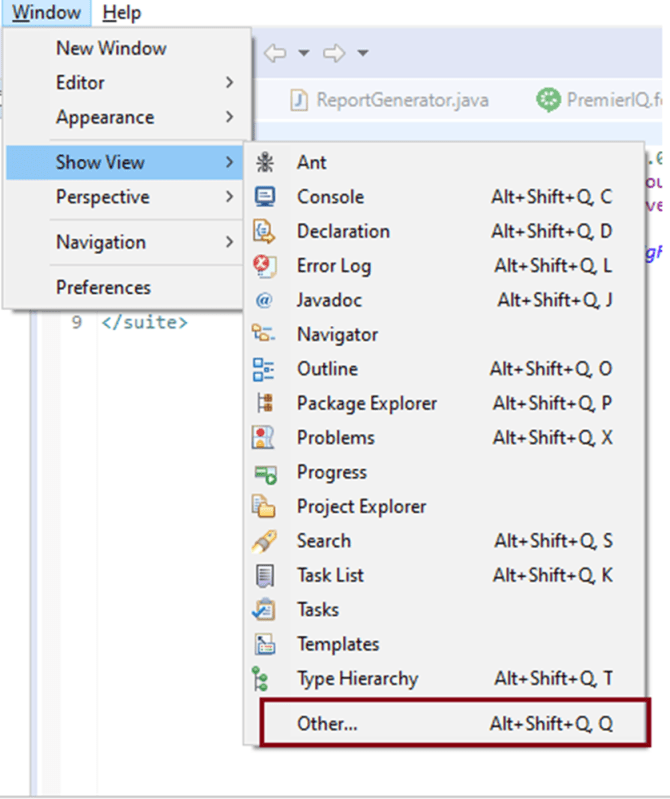The width and height of the screenshot is (670, 799).
Task: Click the Search flashlight icon
Action: 265,541
